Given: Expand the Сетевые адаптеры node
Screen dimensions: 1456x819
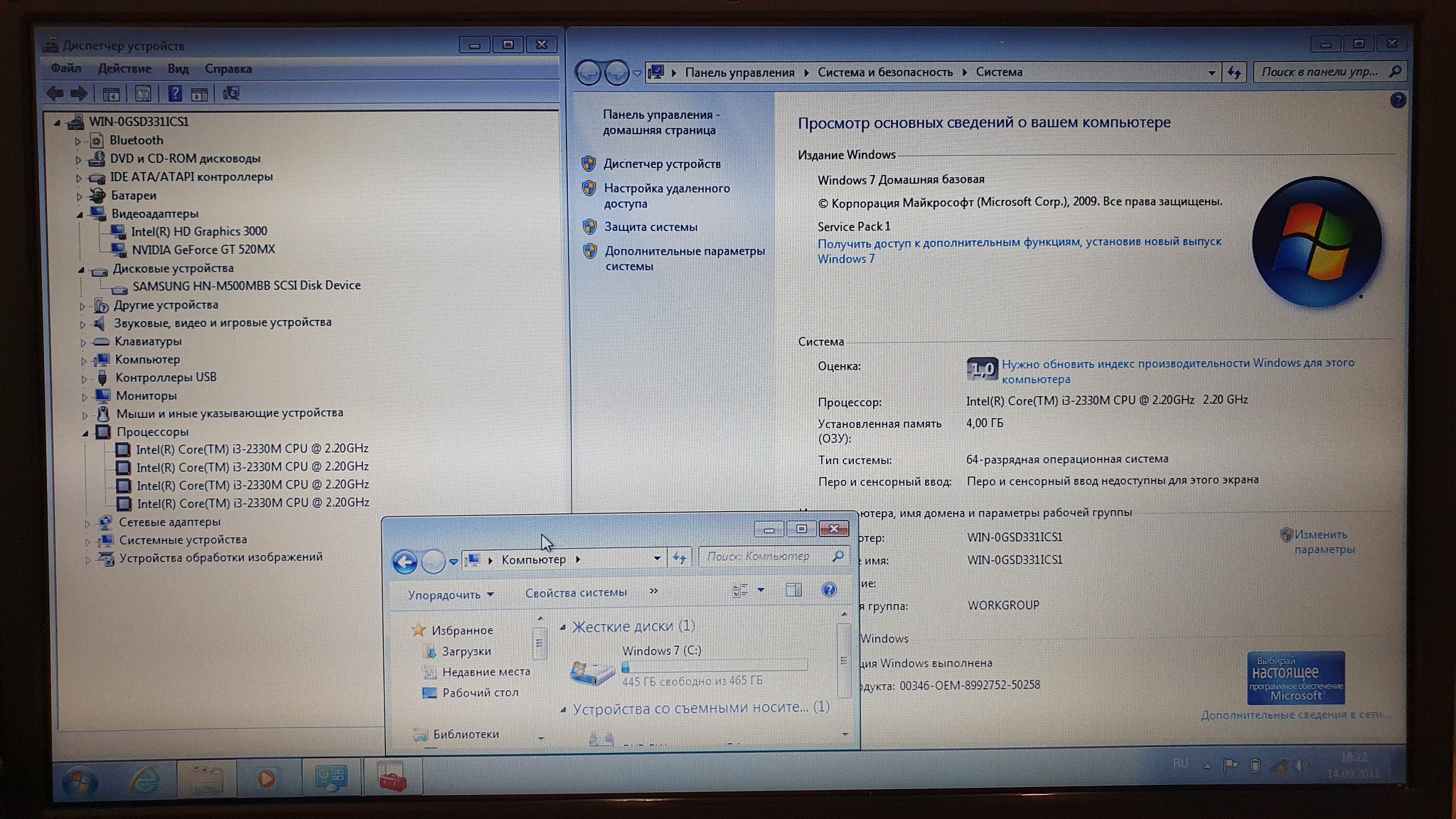Looking at the screenshot, I should (87, 523).
